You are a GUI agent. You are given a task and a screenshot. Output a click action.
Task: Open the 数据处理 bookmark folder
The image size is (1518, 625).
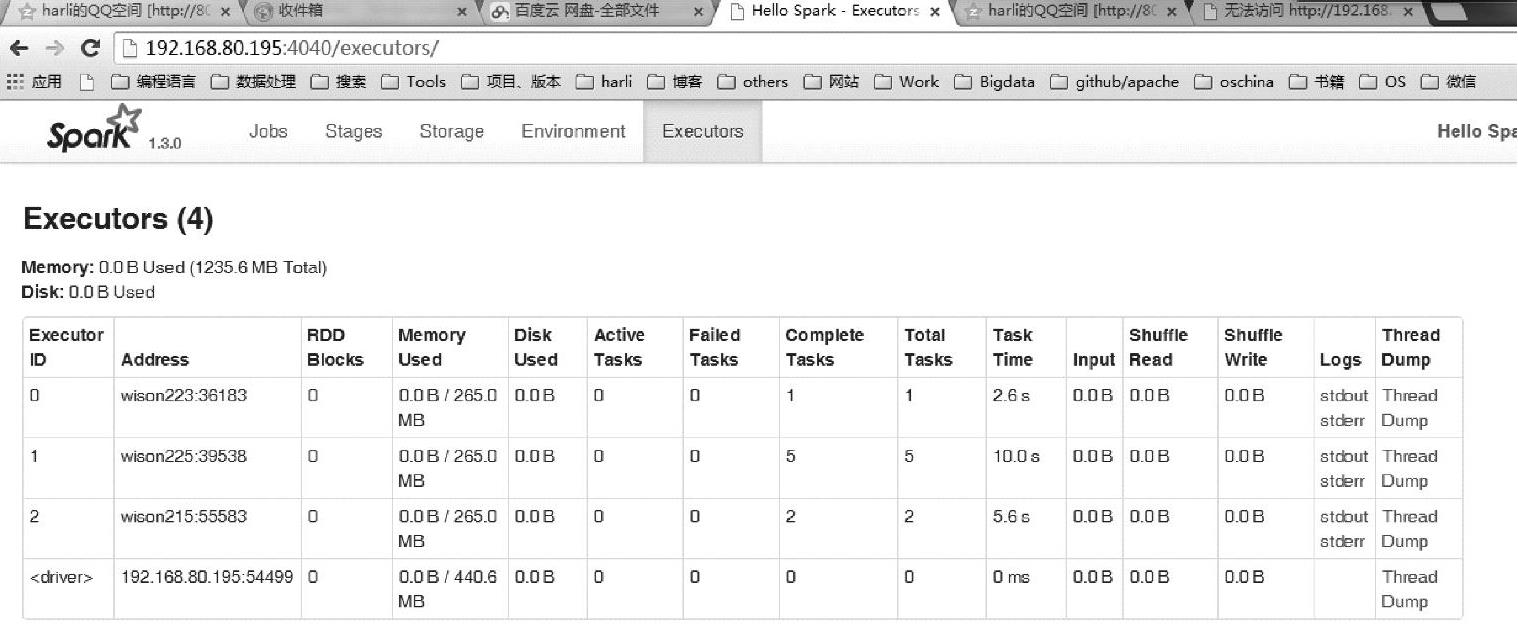(x=253, y=82)
